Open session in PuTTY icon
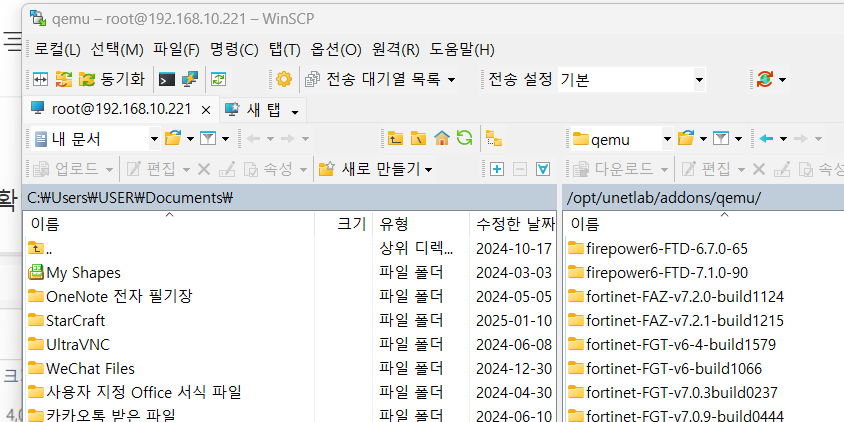Viewport: 844px width, 422px height. pyautogui.click(x=189, y=80)
